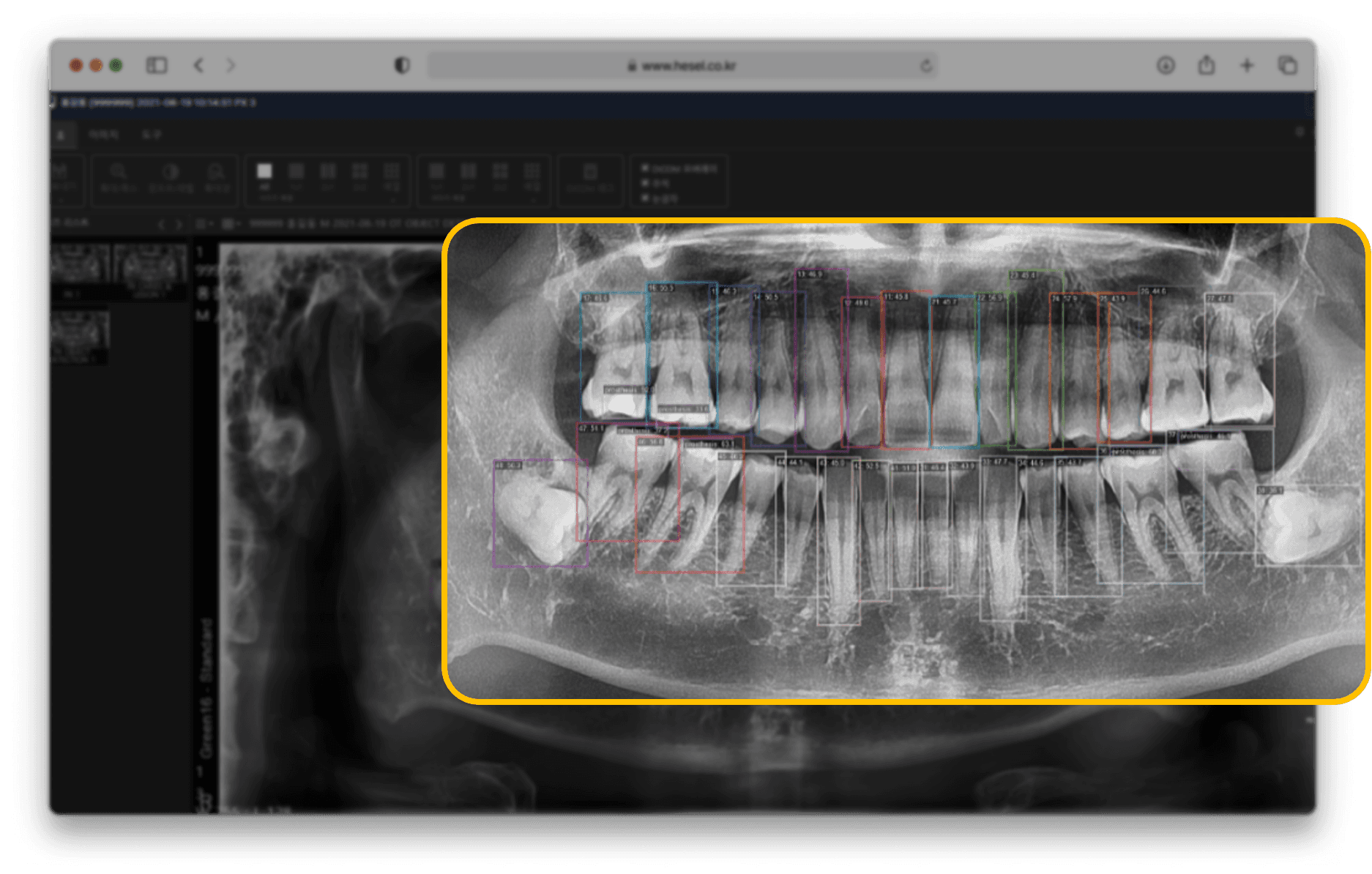Toggle the bottom checkbox in the options group
Image resolution: width=1372 pixels, height=874 pixels.
click(x=645, y=198)
